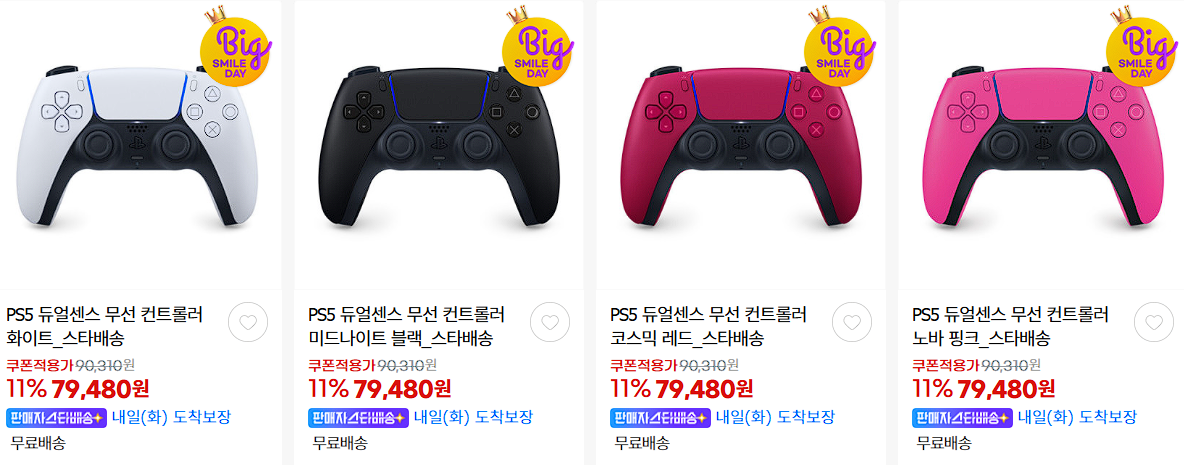Click Big Smile Day badge on pink controller

(1141, 47)
